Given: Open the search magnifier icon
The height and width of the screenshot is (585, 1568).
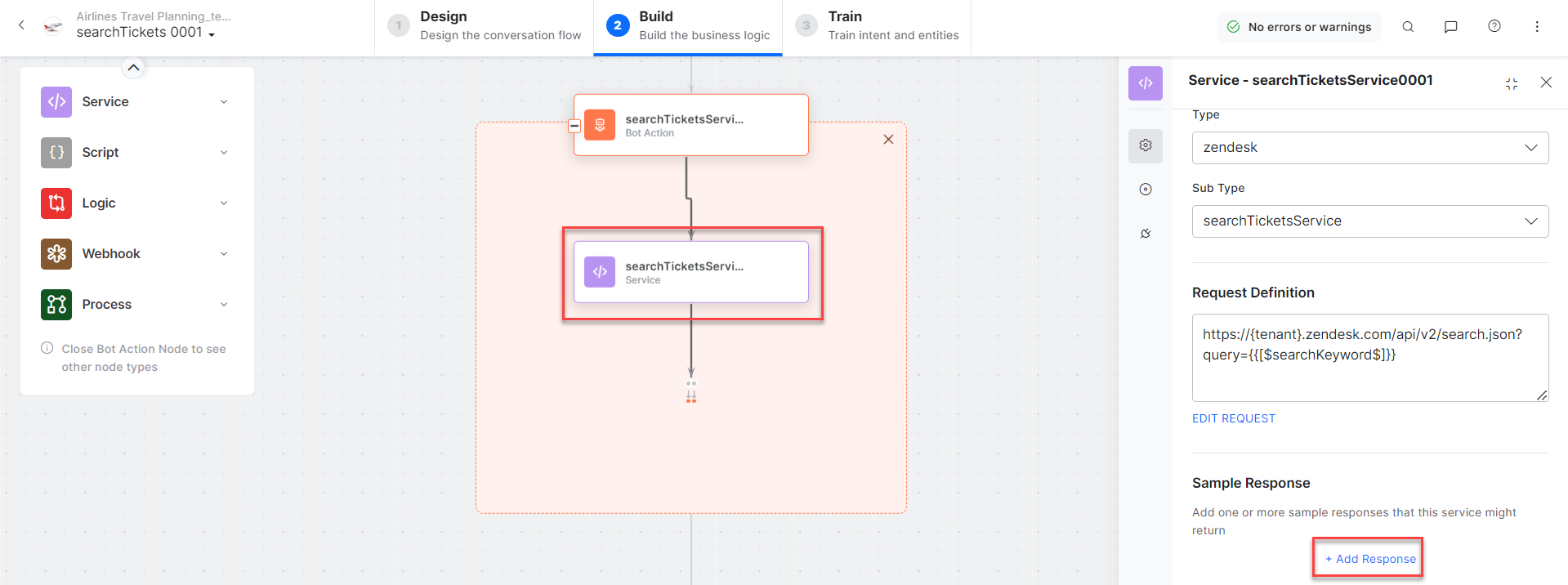Looking at the screenshot, I should tap(1408, 26).
